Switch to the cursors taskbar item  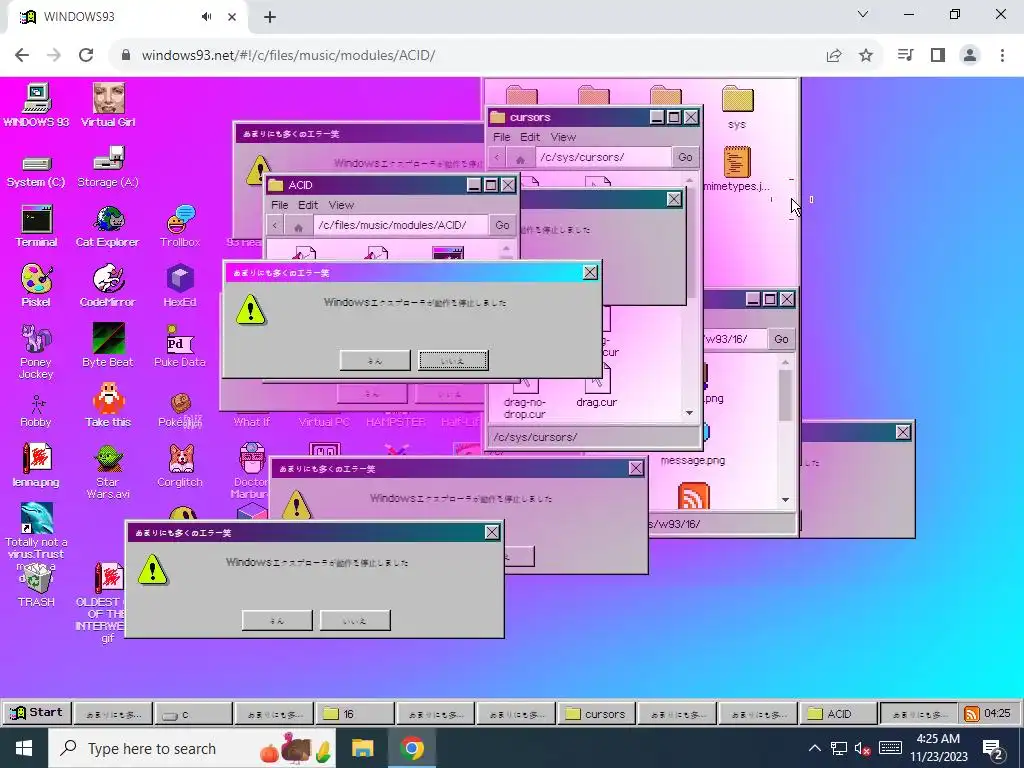click(x=597, y=714)
